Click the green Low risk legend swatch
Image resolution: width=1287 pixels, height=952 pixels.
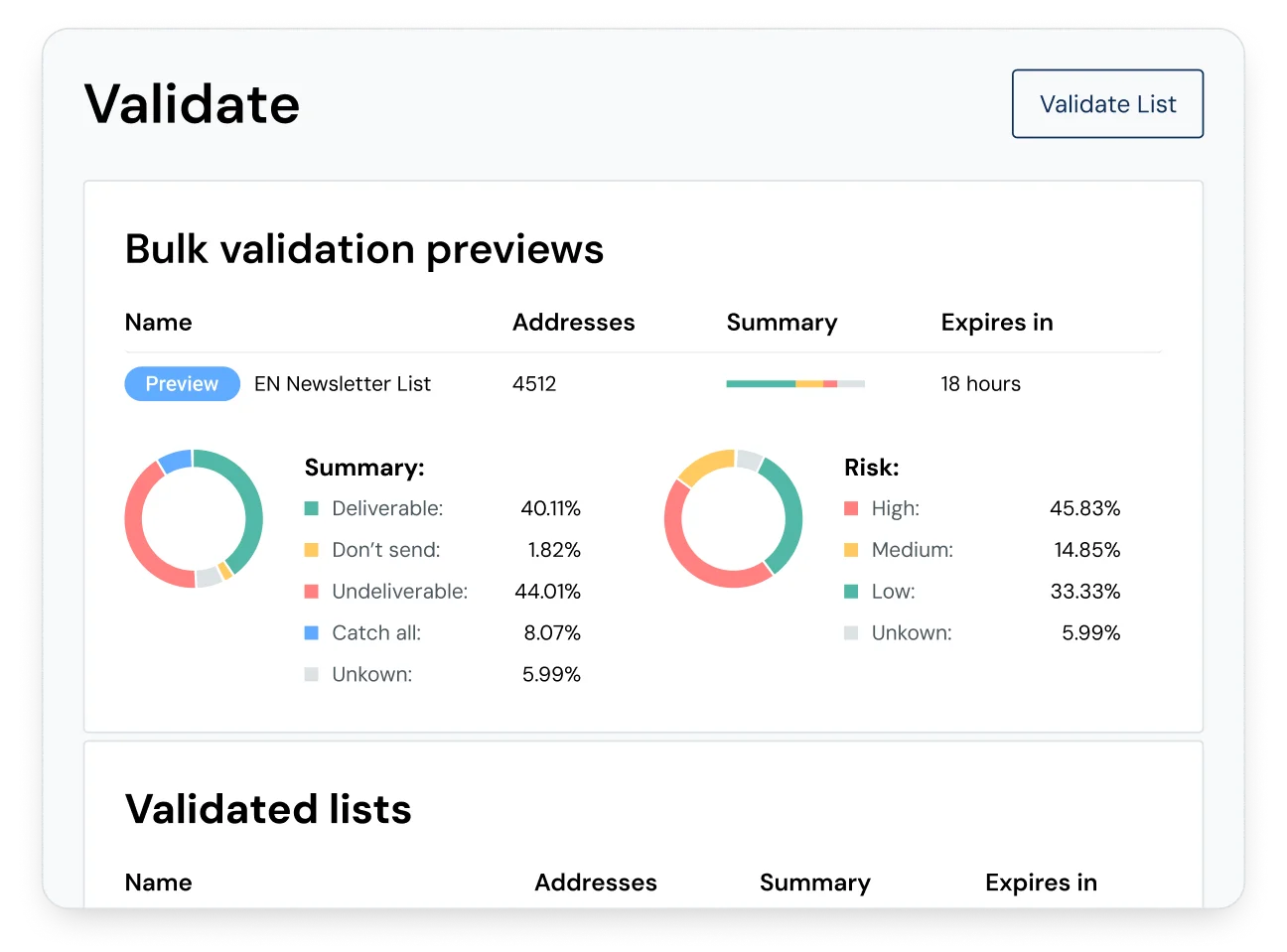pyautogui.click(x=851, y=592)
